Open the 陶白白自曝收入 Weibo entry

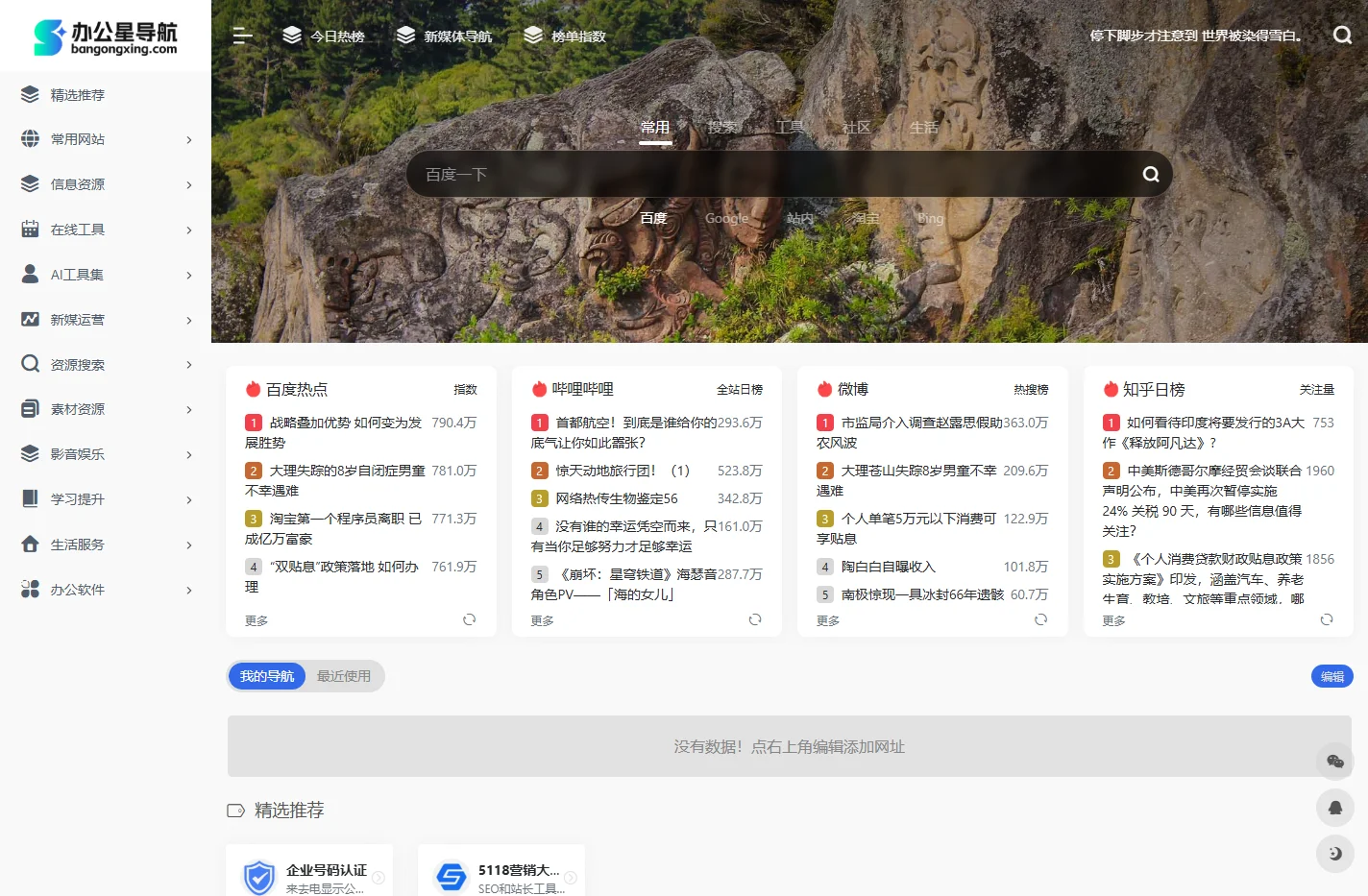(889, 567)
